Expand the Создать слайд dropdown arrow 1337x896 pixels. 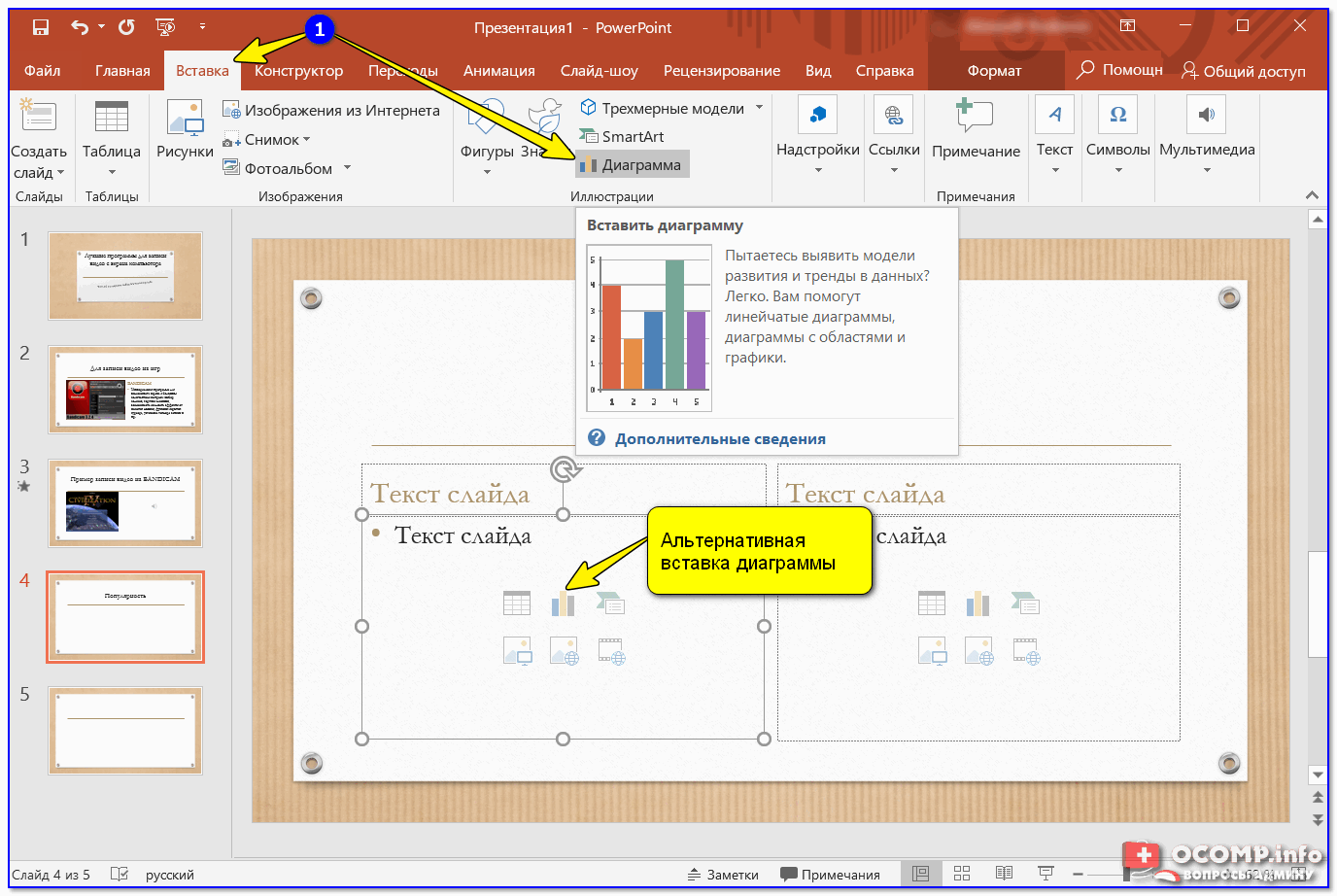[x=60, y=173]
